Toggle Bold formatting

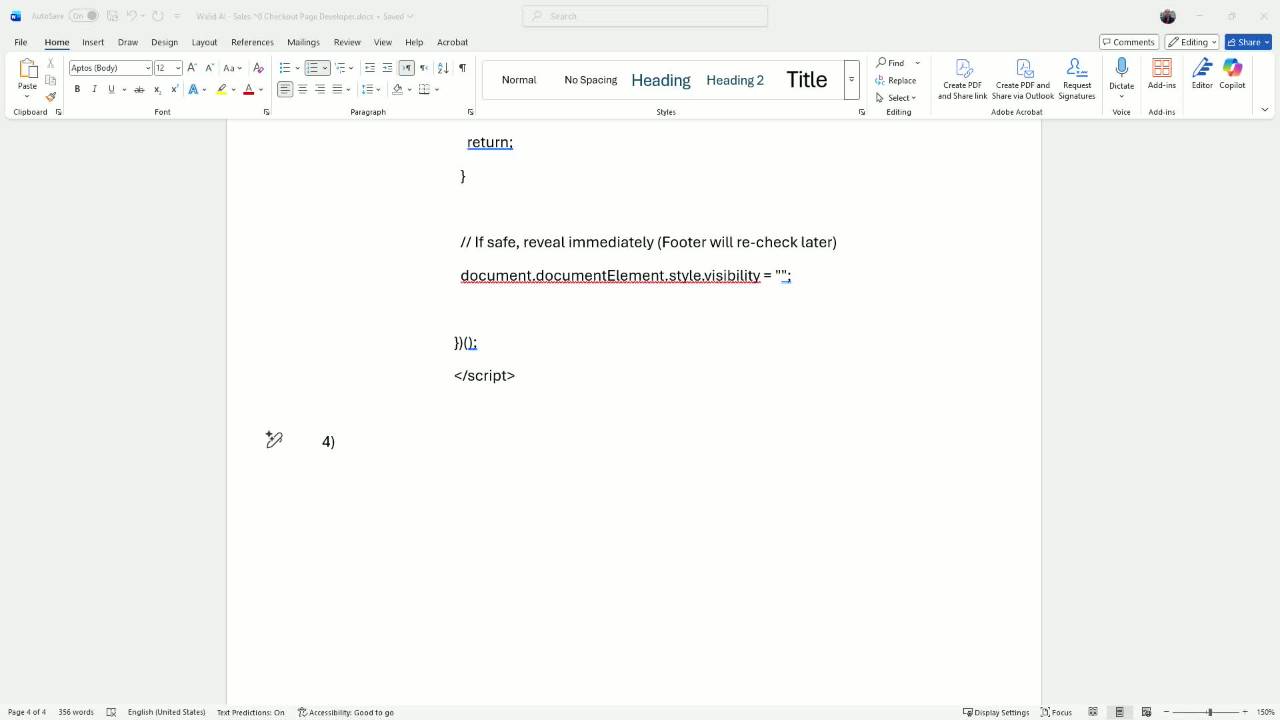tap(77, 89)
